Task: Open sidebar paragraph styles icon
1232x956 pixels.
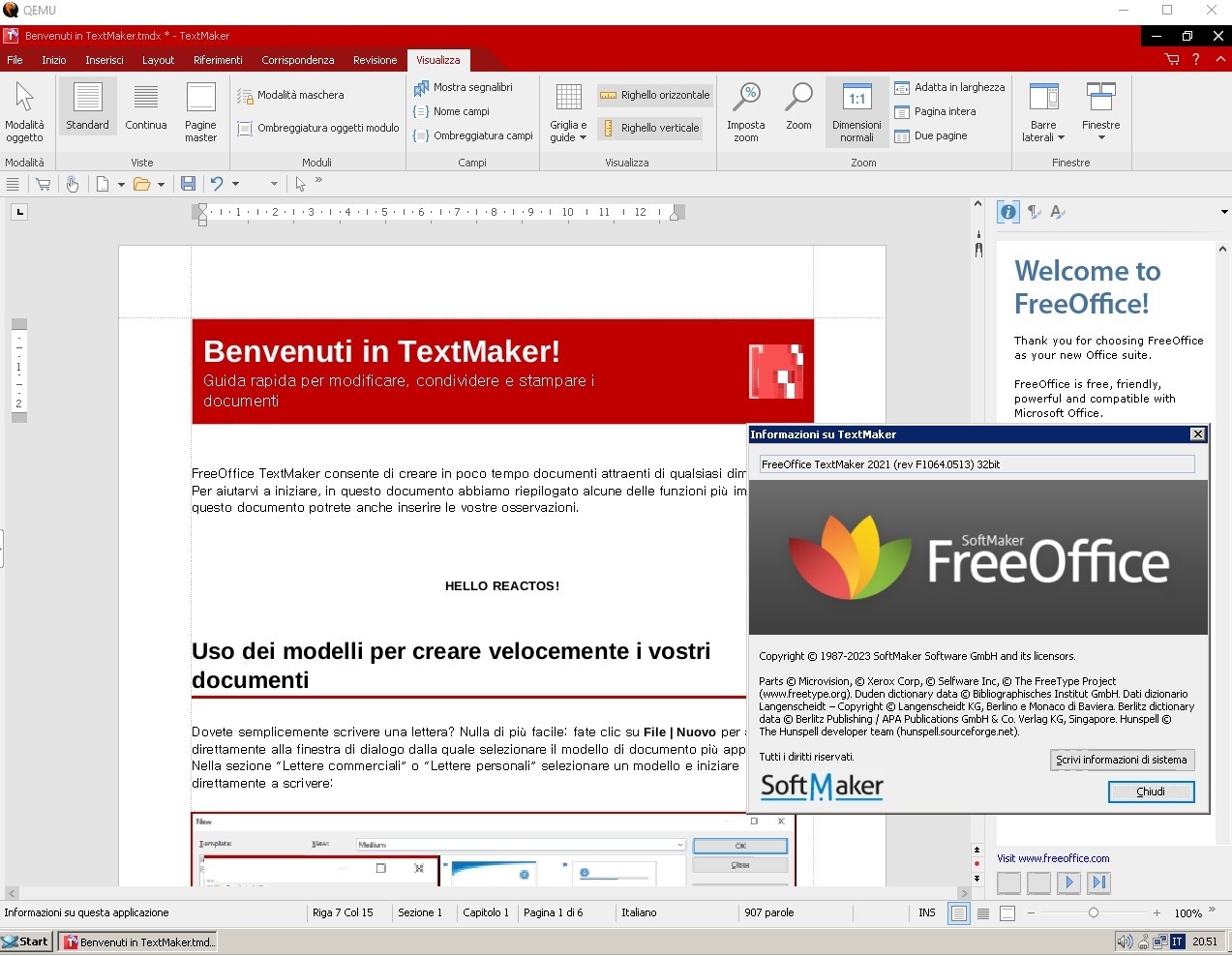Action: [x=1035, y=212]
